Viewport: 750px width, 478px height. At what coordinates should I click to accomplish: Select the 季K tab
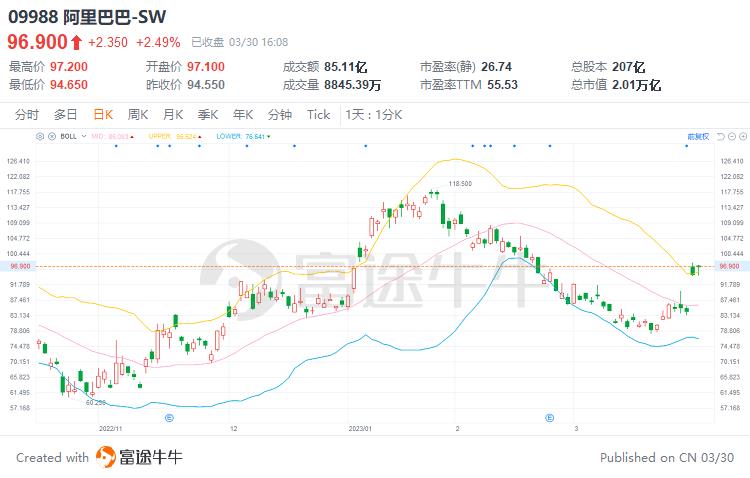(x=208, y=115)
